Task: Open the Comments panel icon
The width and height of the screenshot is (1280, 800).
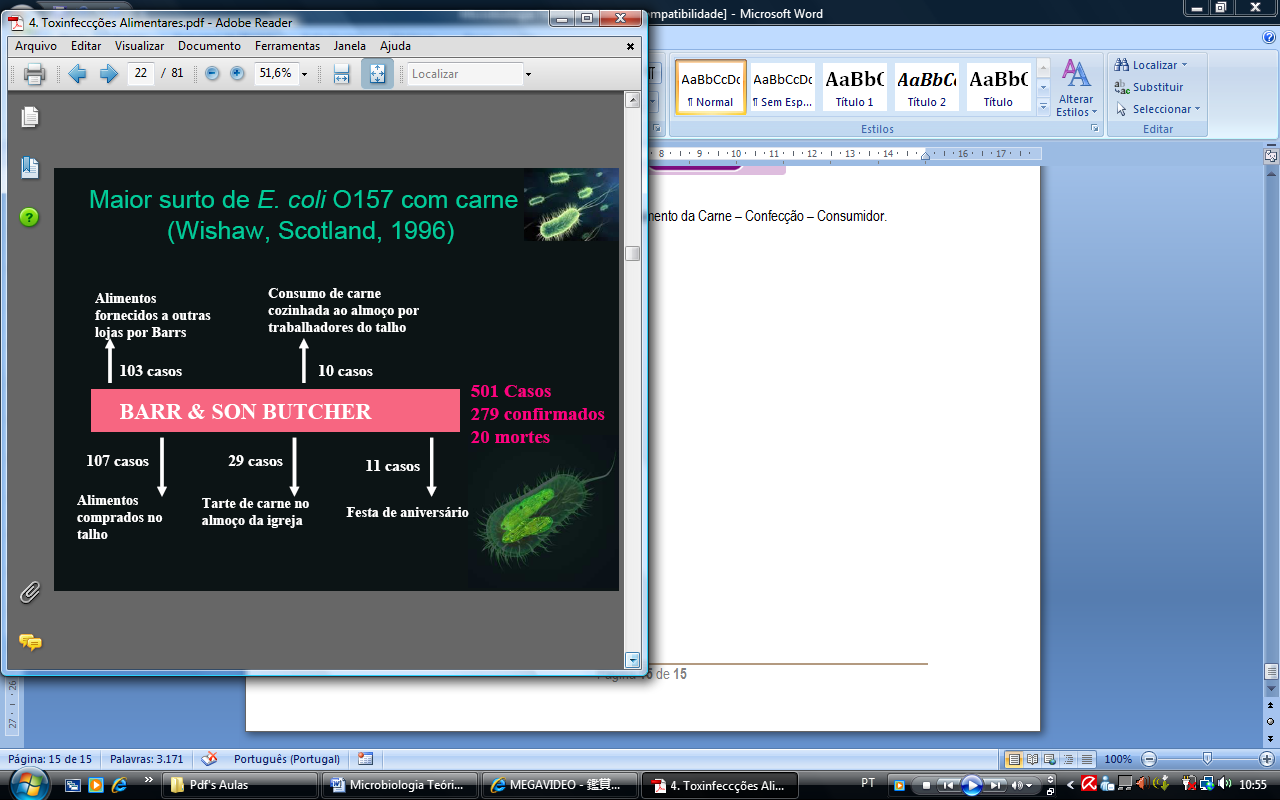Action: tap(30, 642)
